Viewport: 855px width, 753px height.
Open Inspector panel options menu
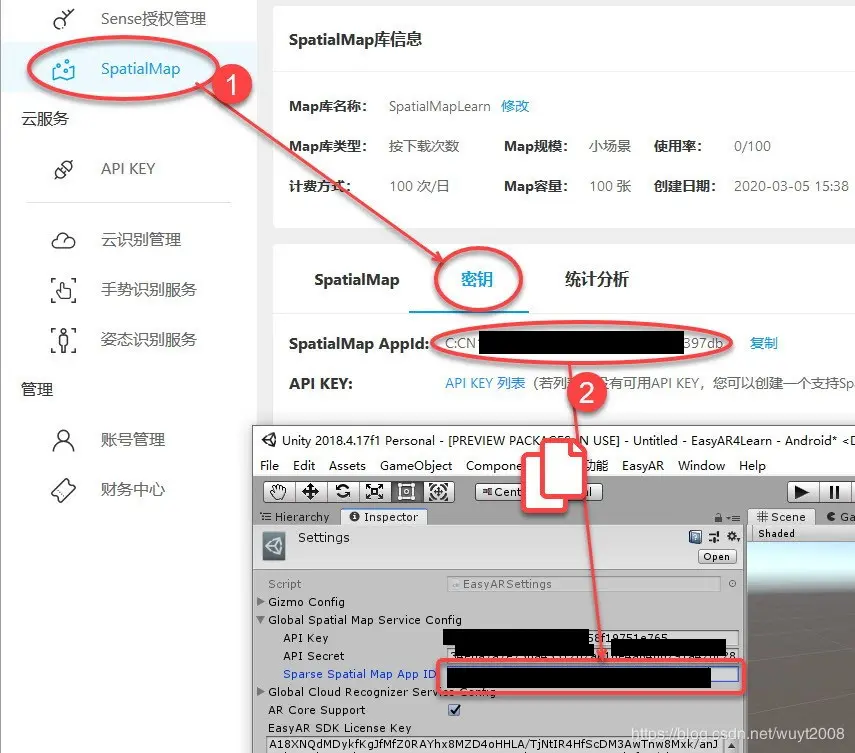(734, 518)
